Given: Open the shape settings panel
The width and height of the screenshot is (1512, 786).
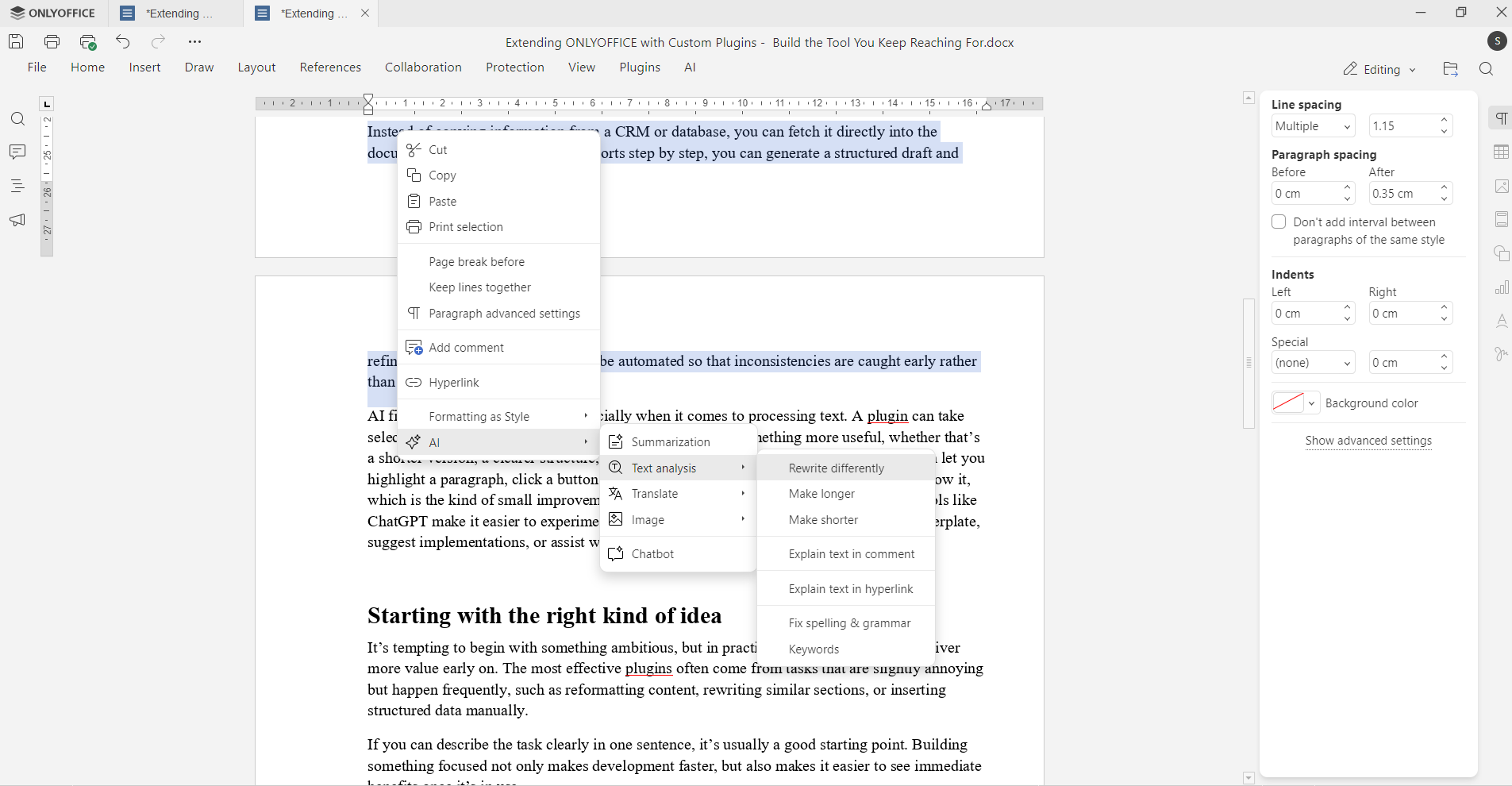Looking at the screenshot, I should [1502, 254].
